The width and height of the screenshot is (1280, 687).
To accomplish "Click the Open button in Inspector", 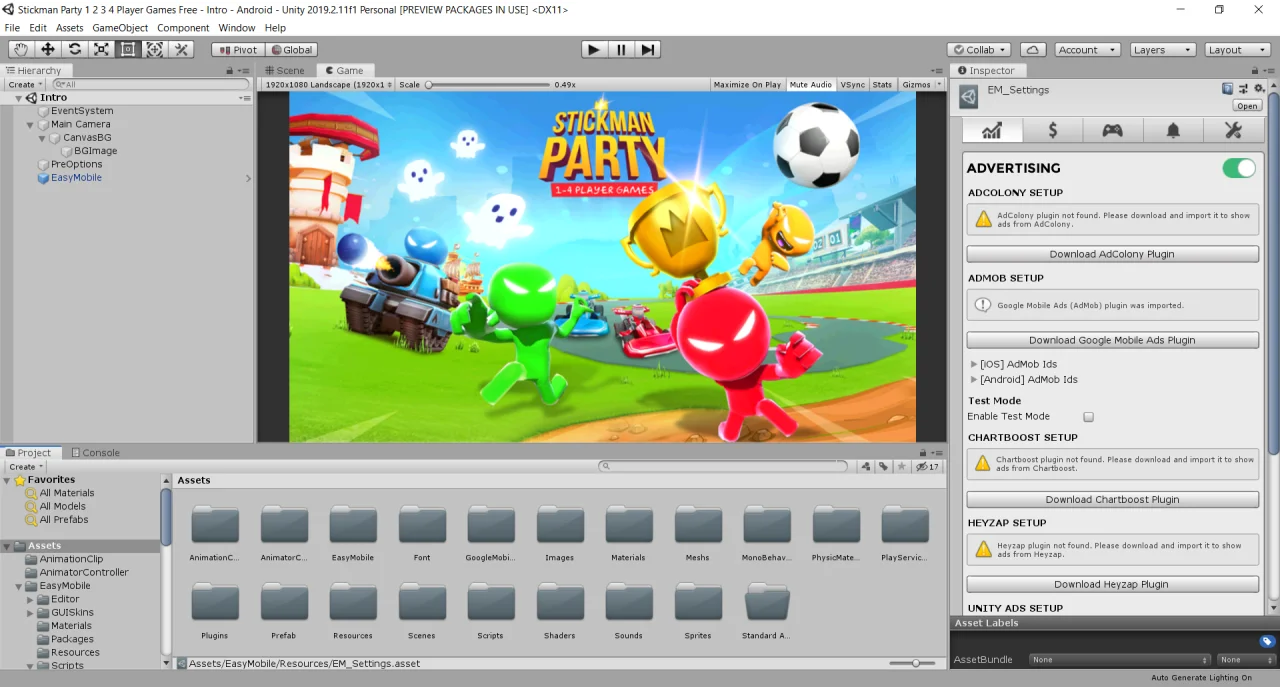I will [x=1247, y=106].
